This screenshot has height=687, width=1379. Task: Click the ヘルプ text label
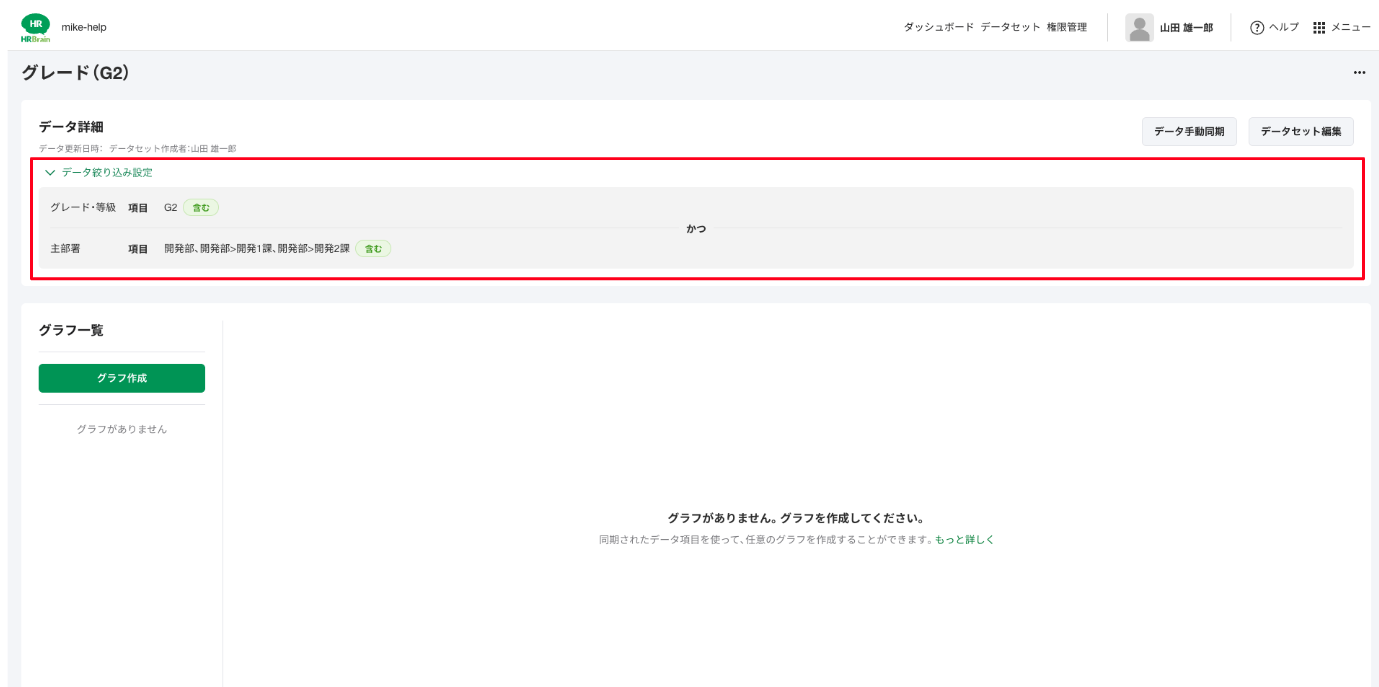pyautogui.click(x=1283, y=28)
